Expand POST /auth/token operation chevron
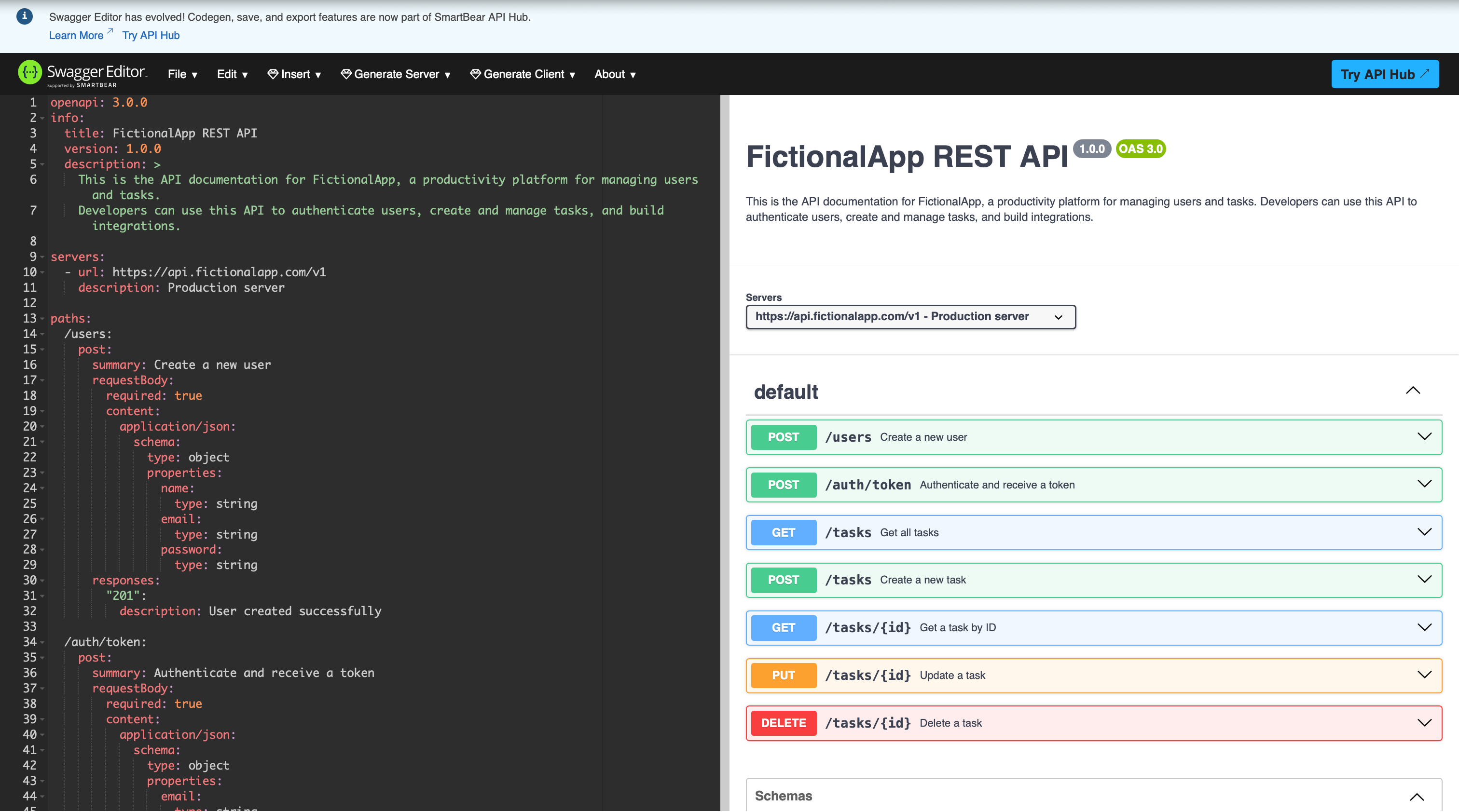 [1424, 484]
